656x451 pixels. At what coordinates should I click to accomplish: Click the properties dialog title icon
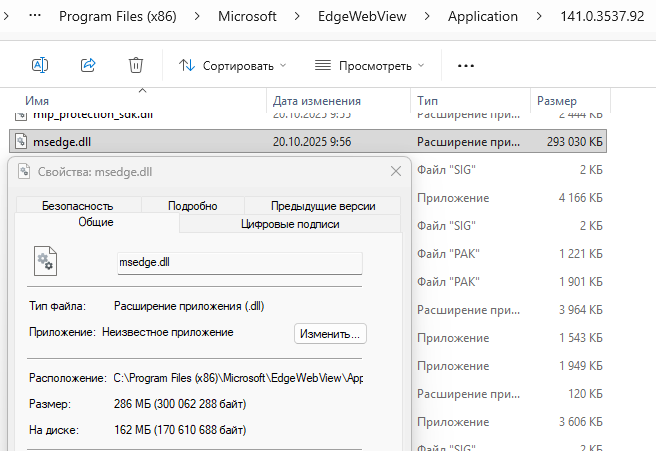(24, 172)
